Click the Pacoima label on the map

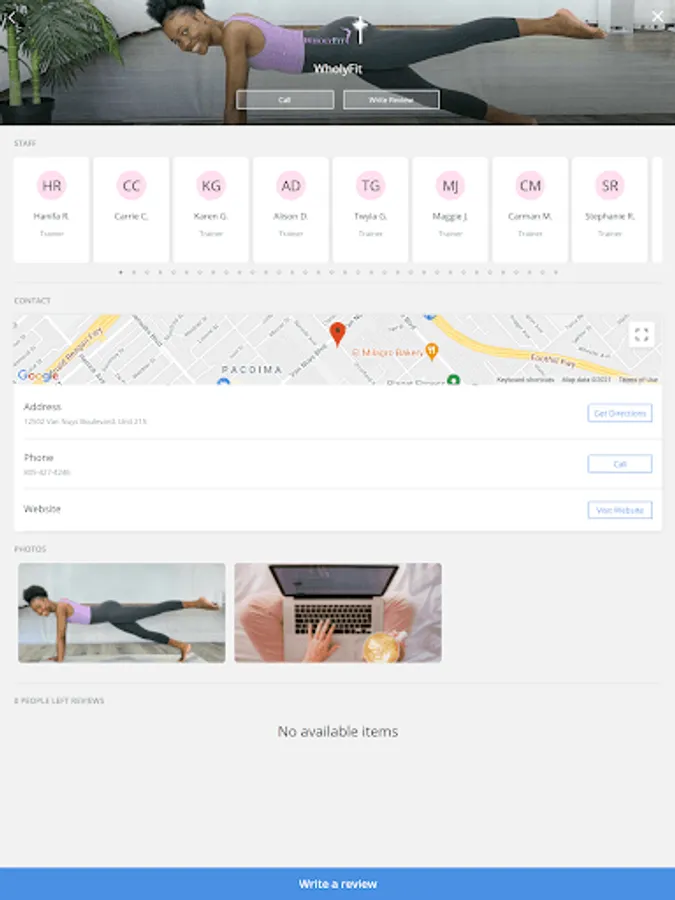point(252,369)
